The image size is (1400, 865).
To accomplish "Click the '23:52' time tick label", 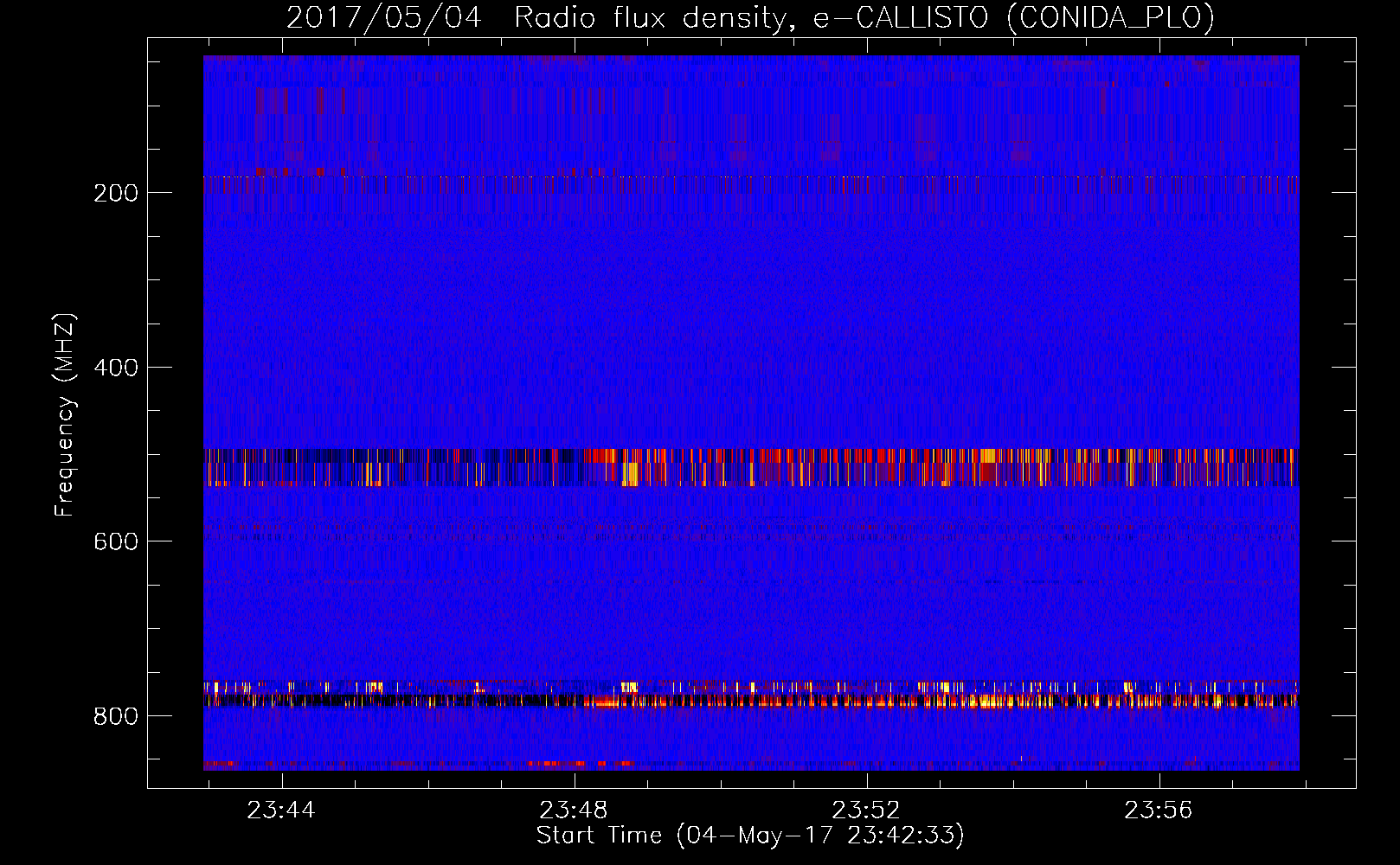I will (x=865, y=811).
